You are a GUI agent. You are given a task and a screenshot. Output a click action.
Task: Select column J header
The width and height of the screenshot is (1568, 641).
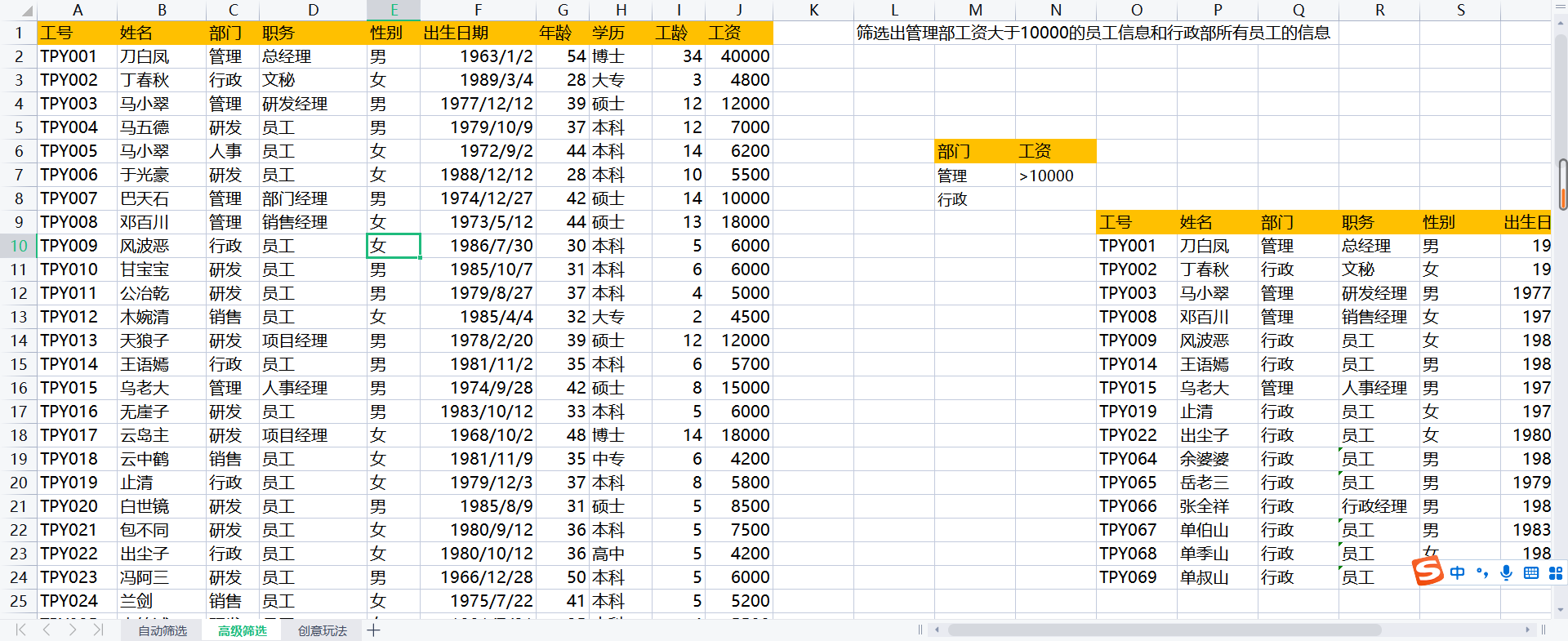(x=739, y=11)
